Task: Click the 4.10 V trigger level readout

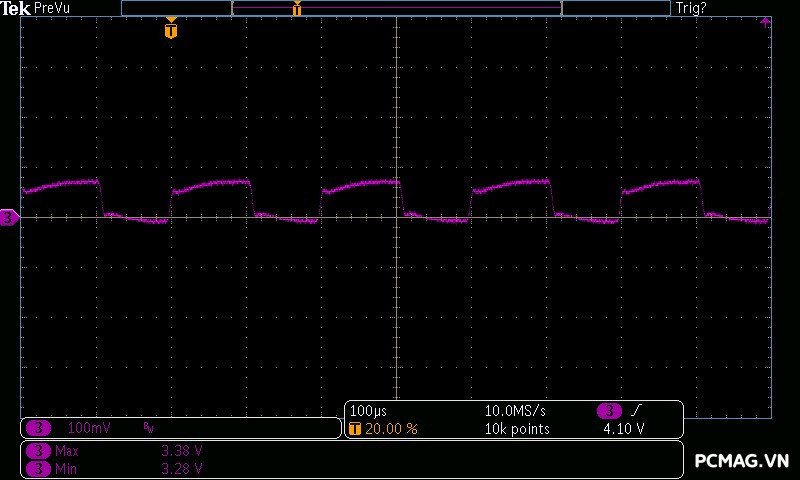Action: [x=623, y=429]
